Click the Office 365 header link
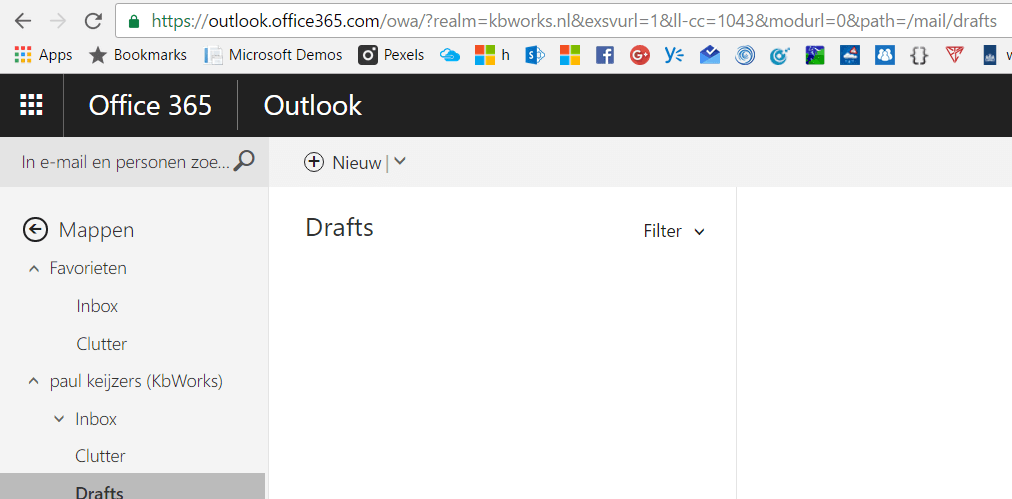Screen dimensions: 1012x499 pyautogui.click(x=150, y=105)
